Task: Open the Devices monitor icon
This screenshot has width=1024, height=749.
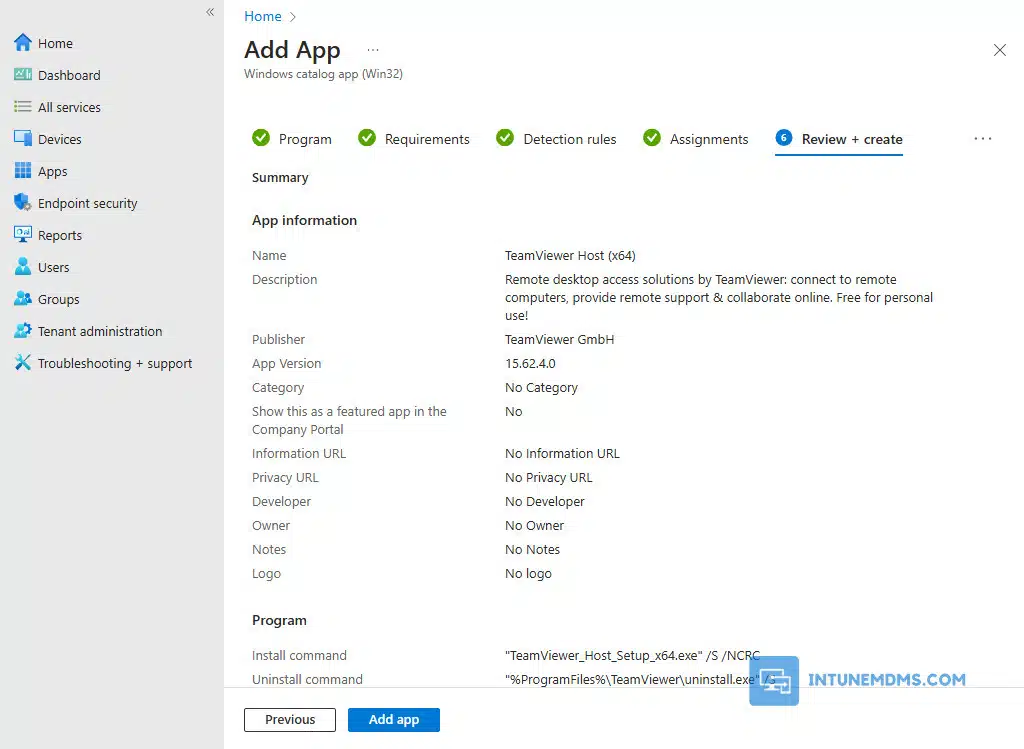Action: click(23, 139)
